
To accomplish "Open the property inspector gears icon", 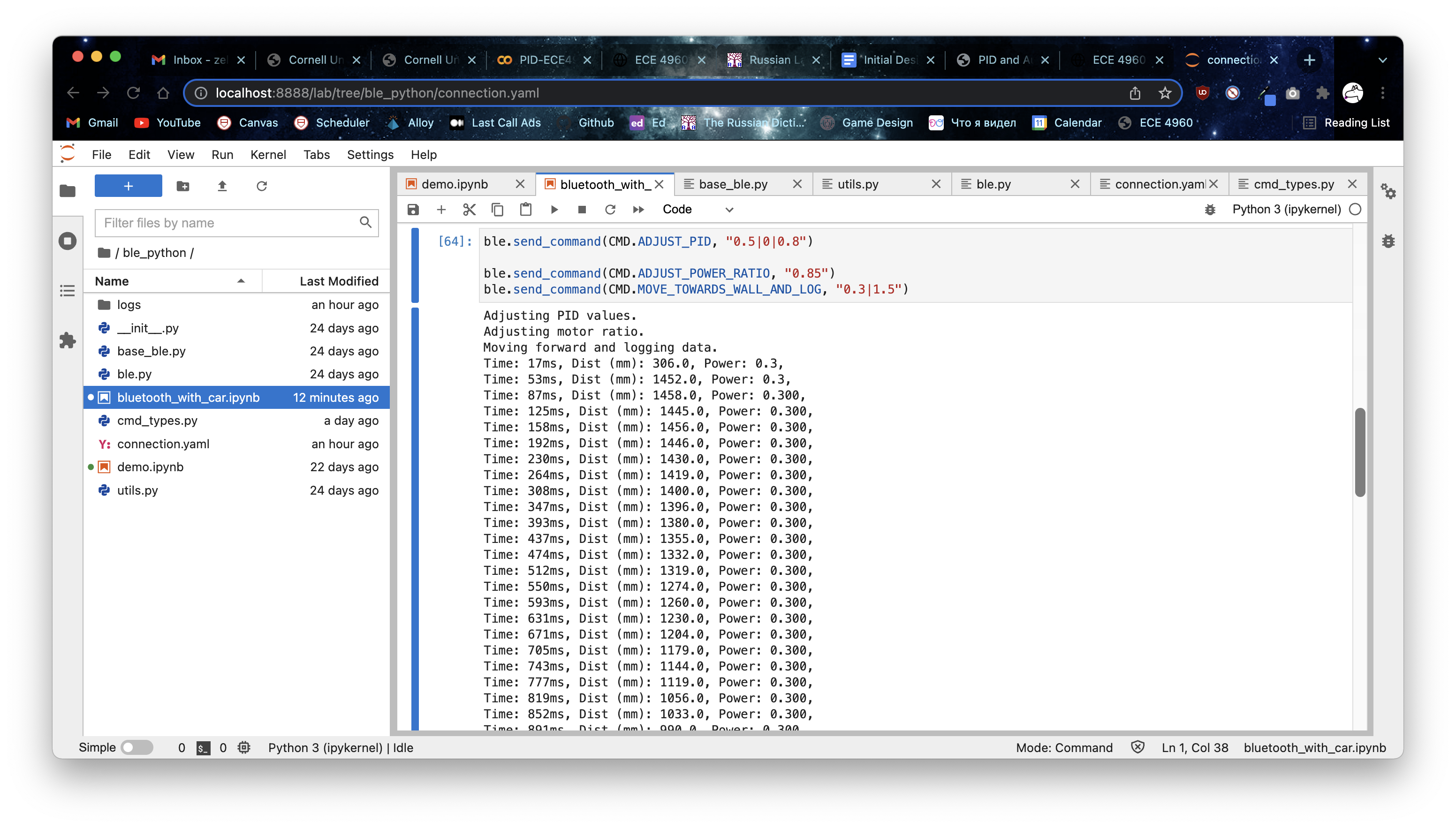I will pyautogui.click(x=1388, y=191).
